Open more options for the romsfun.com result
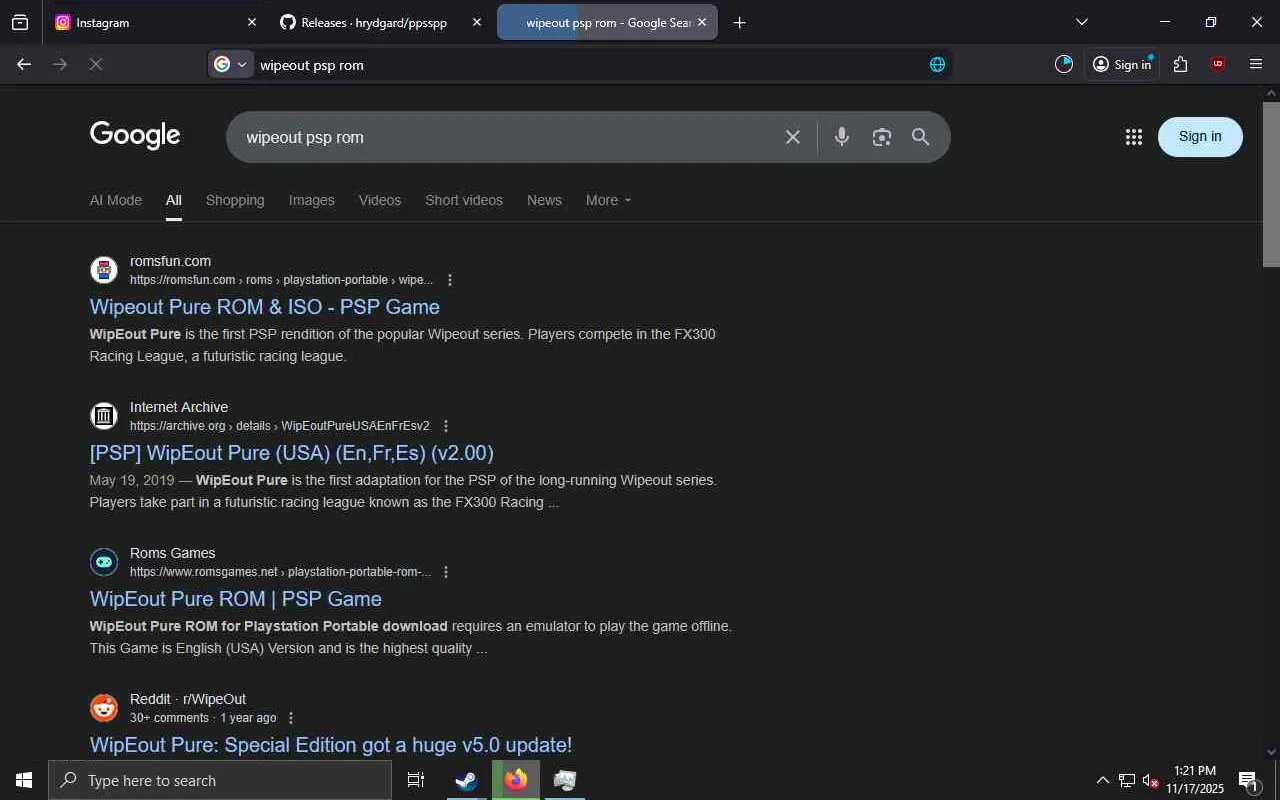Viewport: 1280px width, 800px height. [x=450, y=280]
